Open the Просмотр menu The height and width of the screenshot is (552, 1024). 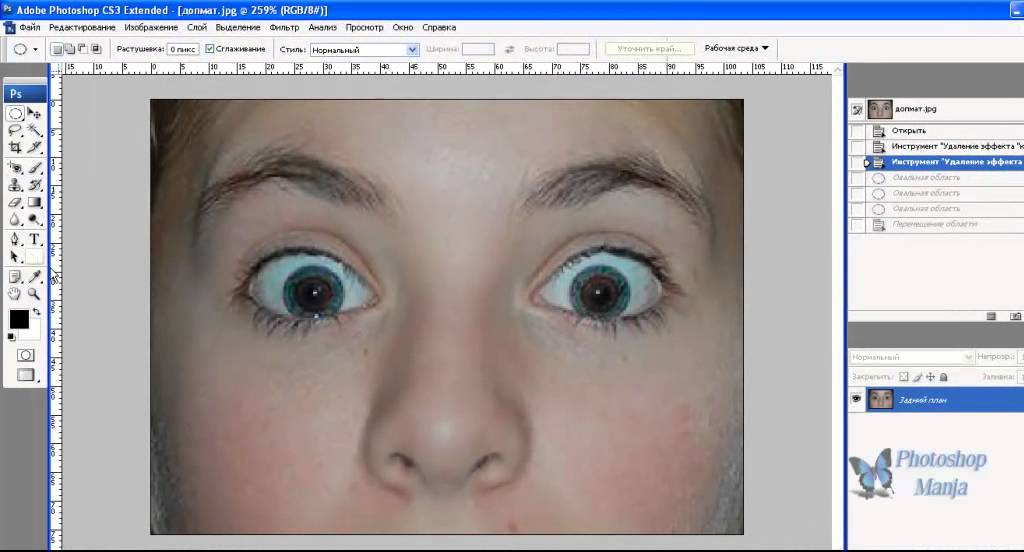coord(364,27)
